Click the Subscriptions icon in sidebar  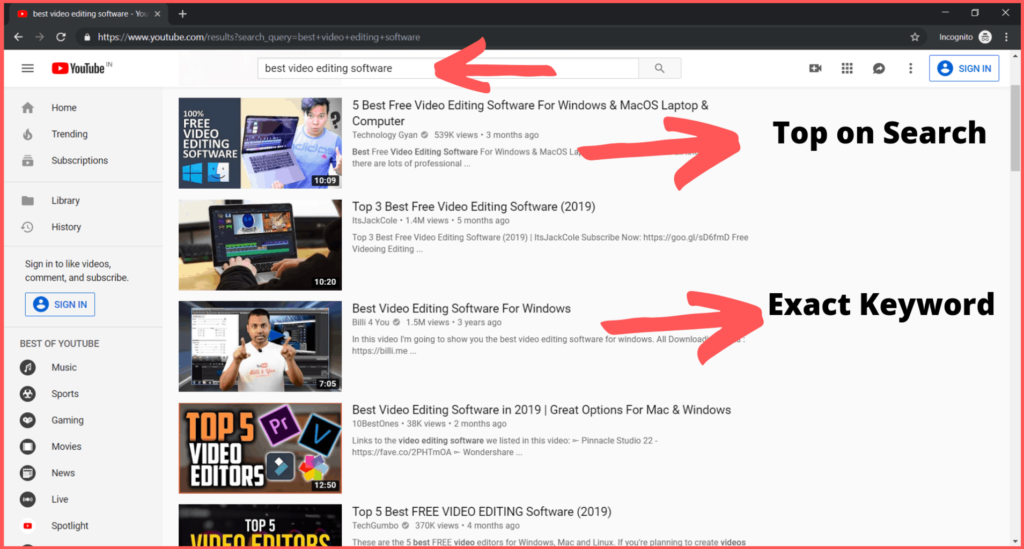pos(27,161)
